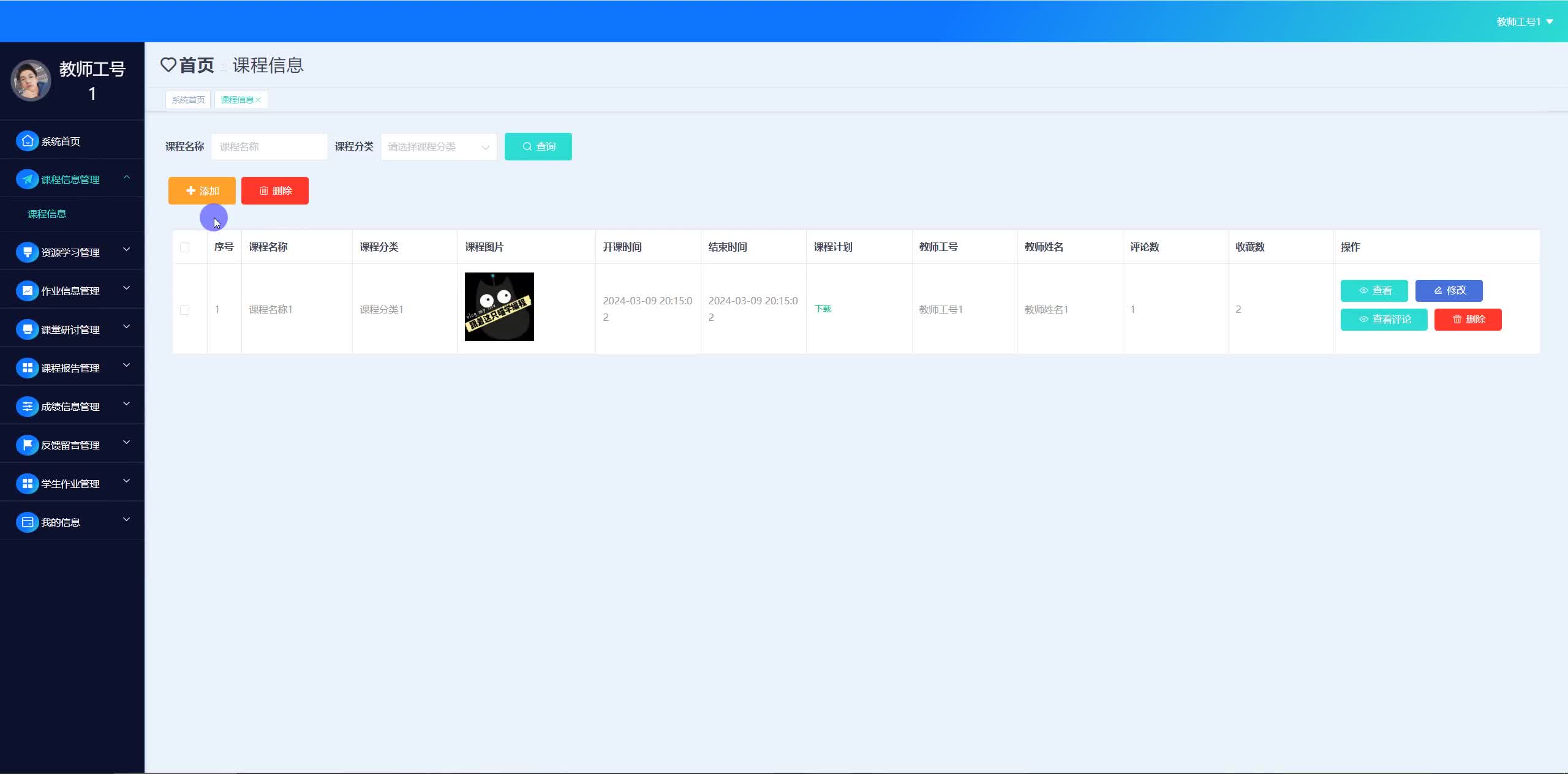Click the home icon beside 系统首页
Screen dimensions: 1568x774
click(27, 141)
